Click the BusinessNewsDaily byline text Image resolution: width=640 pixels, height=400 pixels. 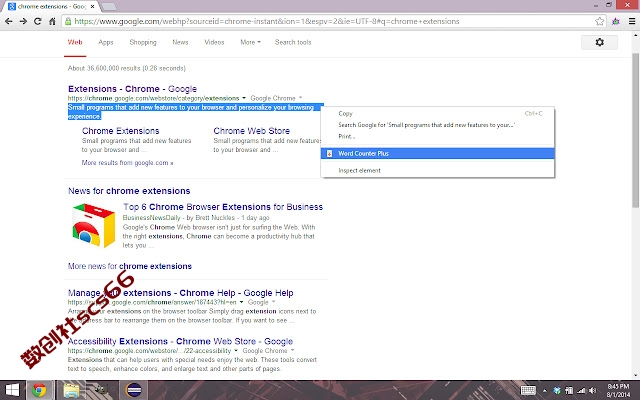point(196,218)
